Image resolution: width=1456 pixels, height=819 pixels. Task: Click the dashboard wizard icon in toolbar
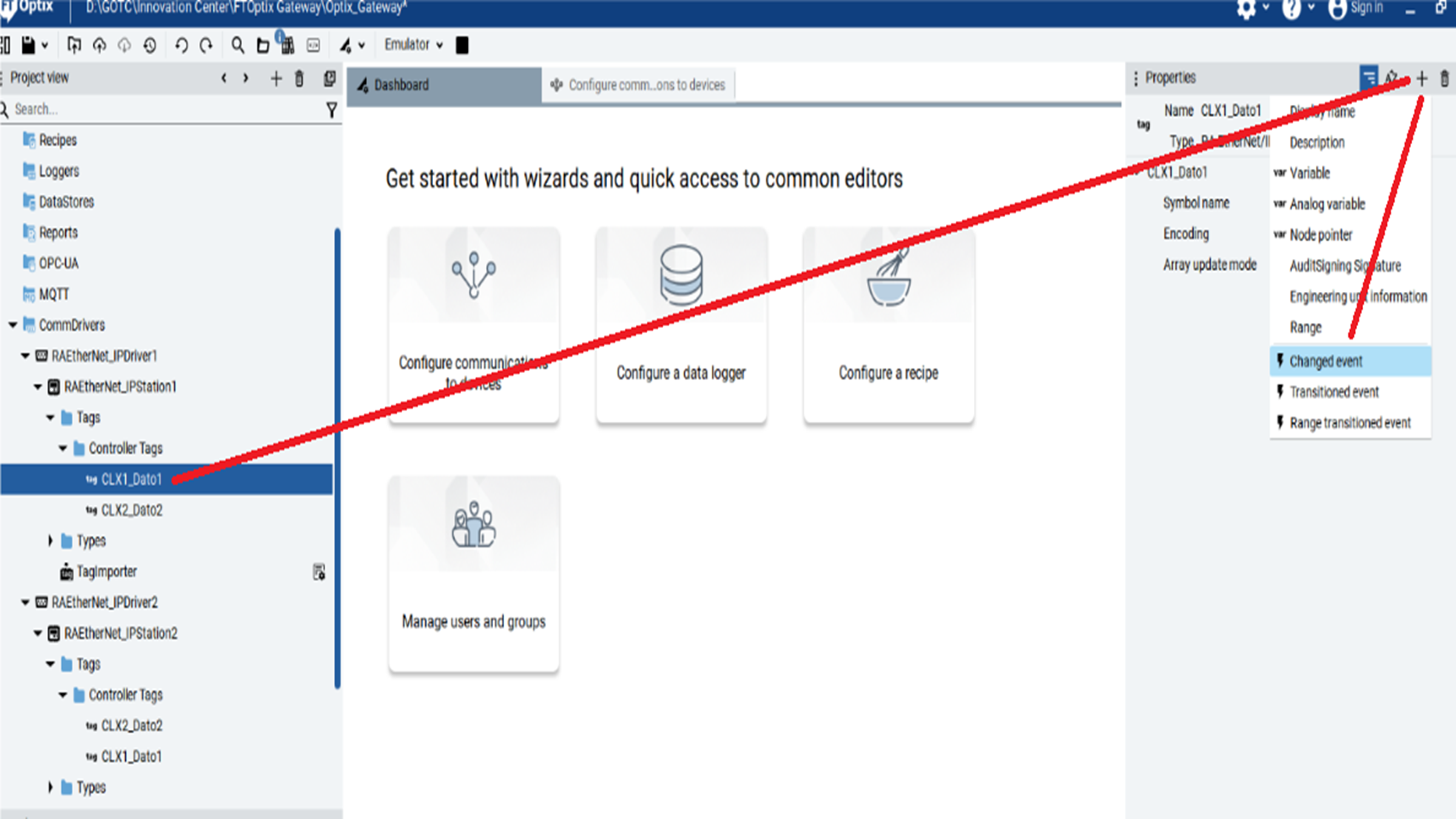[x=346, y=45]
